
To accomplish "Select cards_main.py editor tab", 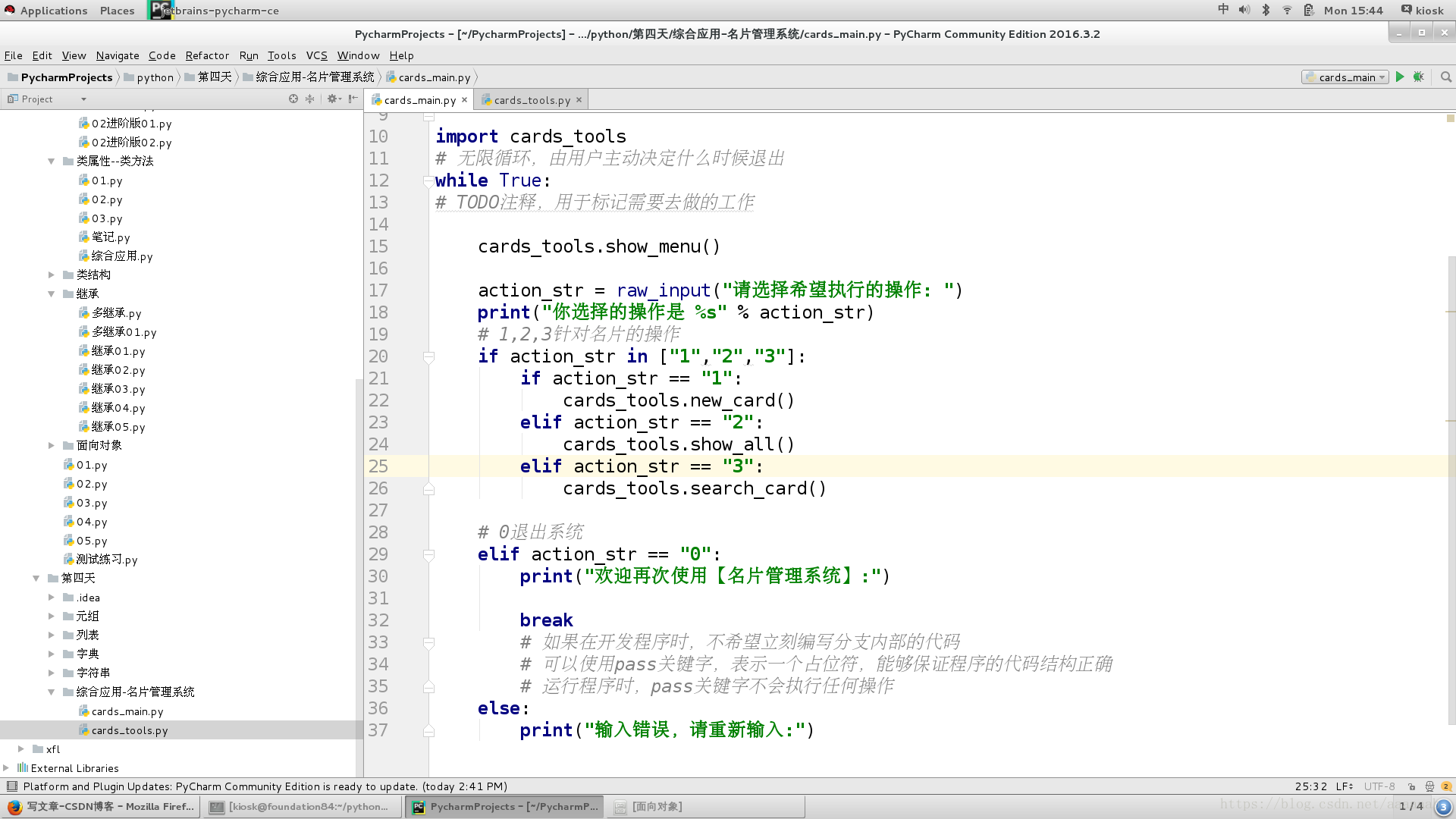I will tap(419, 100).
